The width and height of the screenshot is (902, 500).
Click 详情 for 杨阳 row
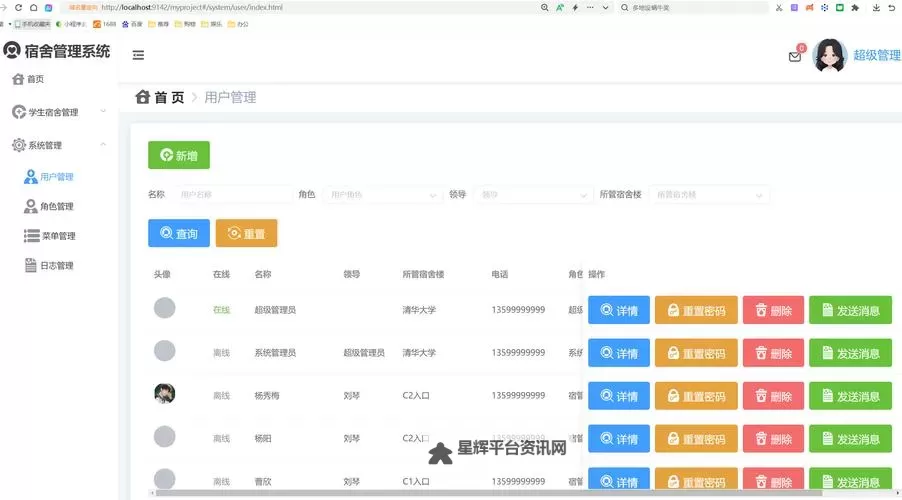tap(619, 438)
